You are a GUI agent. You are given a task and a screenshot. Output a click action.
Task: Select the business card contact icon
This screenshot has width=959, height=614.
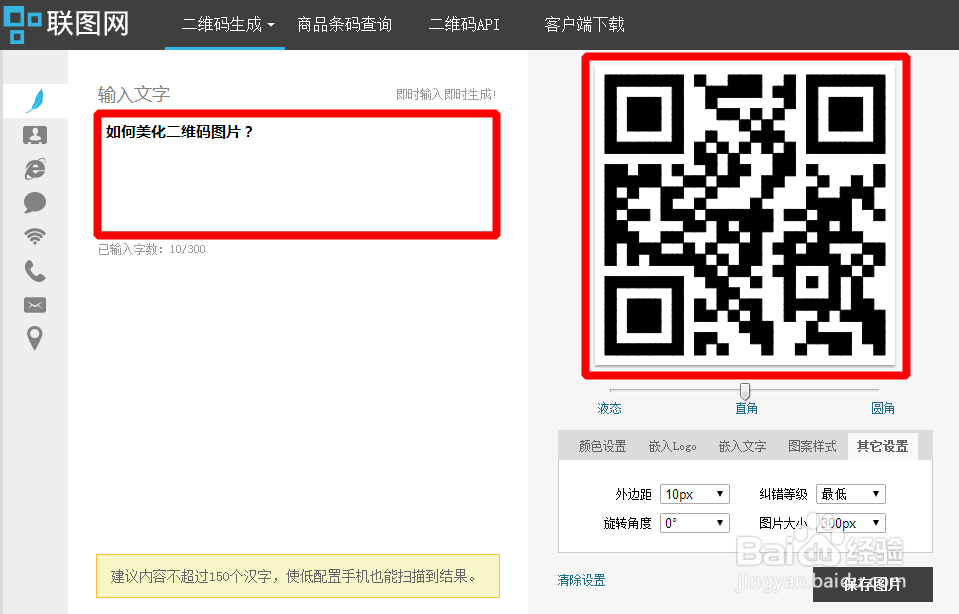click(35, 135)
